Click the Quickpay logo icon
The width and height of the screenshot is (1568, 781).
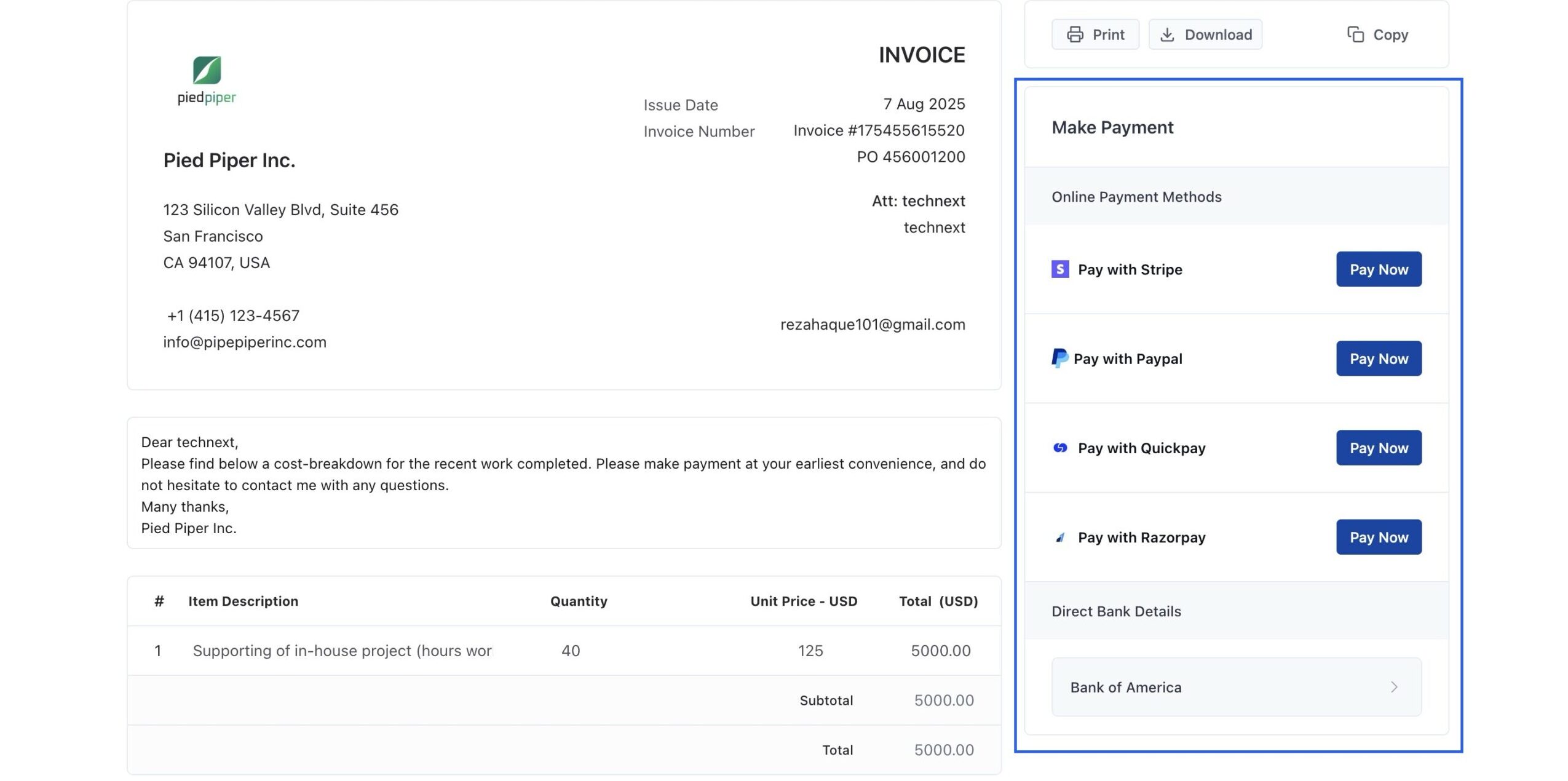tap(1059, 448)
